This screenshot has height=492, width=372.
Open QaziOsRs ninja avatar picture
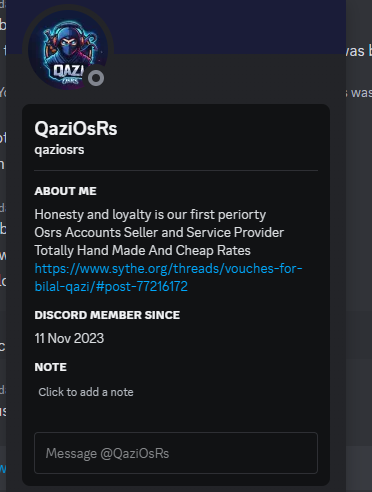pos(68,50)
